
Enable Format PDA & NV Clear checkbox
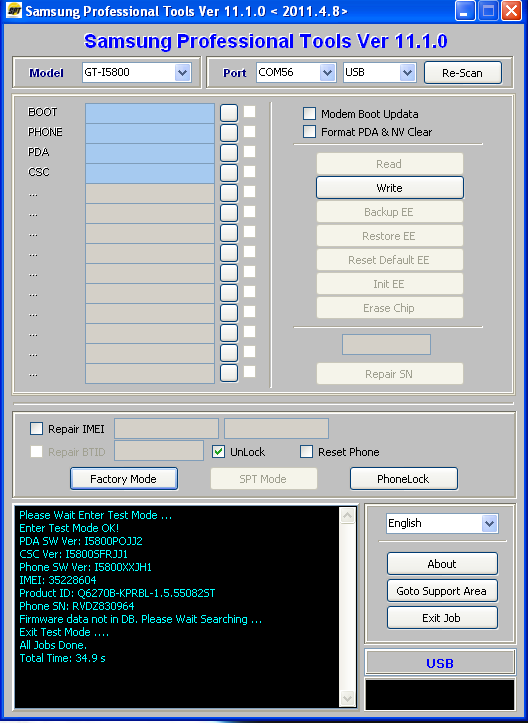point(309,132)
